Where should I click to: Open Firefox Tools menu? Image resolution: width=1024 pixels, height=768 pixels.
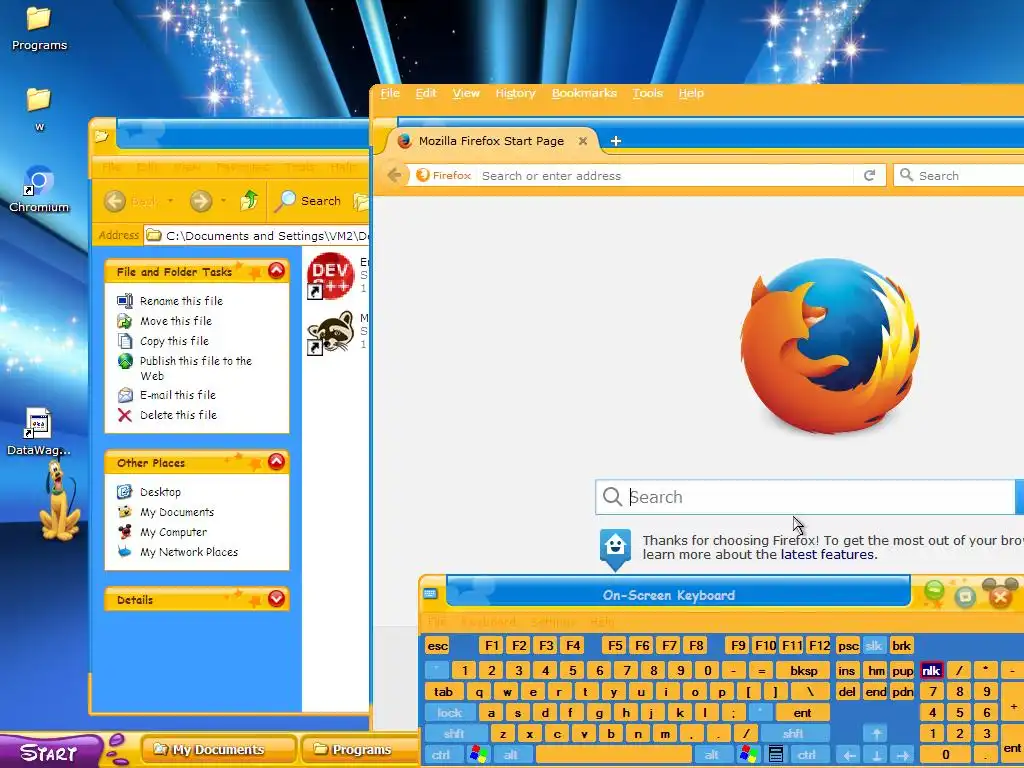point(647,93)
